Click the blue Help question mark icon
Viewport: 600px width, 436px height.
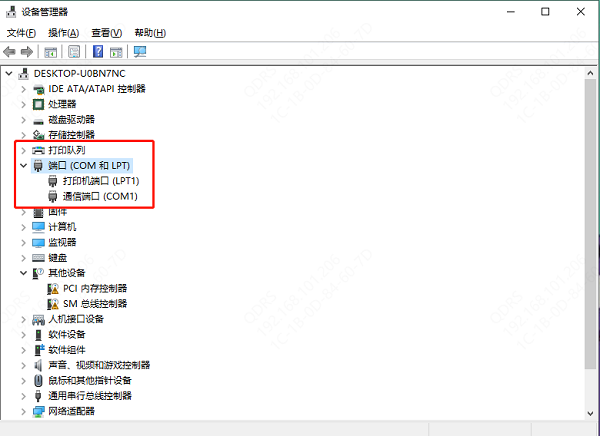(x=98, y=51)
